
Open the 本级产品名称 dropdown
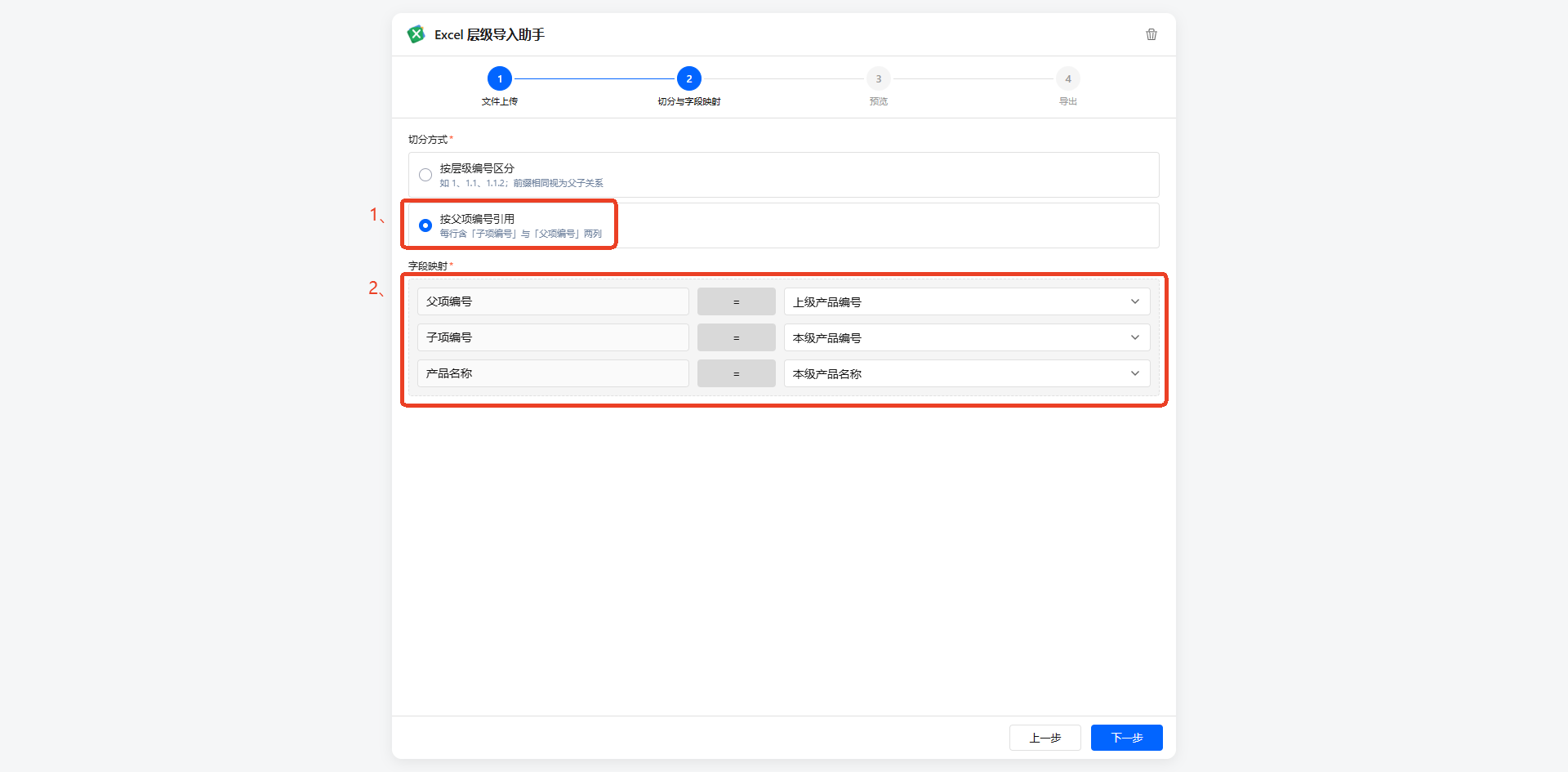coord(967,373)
